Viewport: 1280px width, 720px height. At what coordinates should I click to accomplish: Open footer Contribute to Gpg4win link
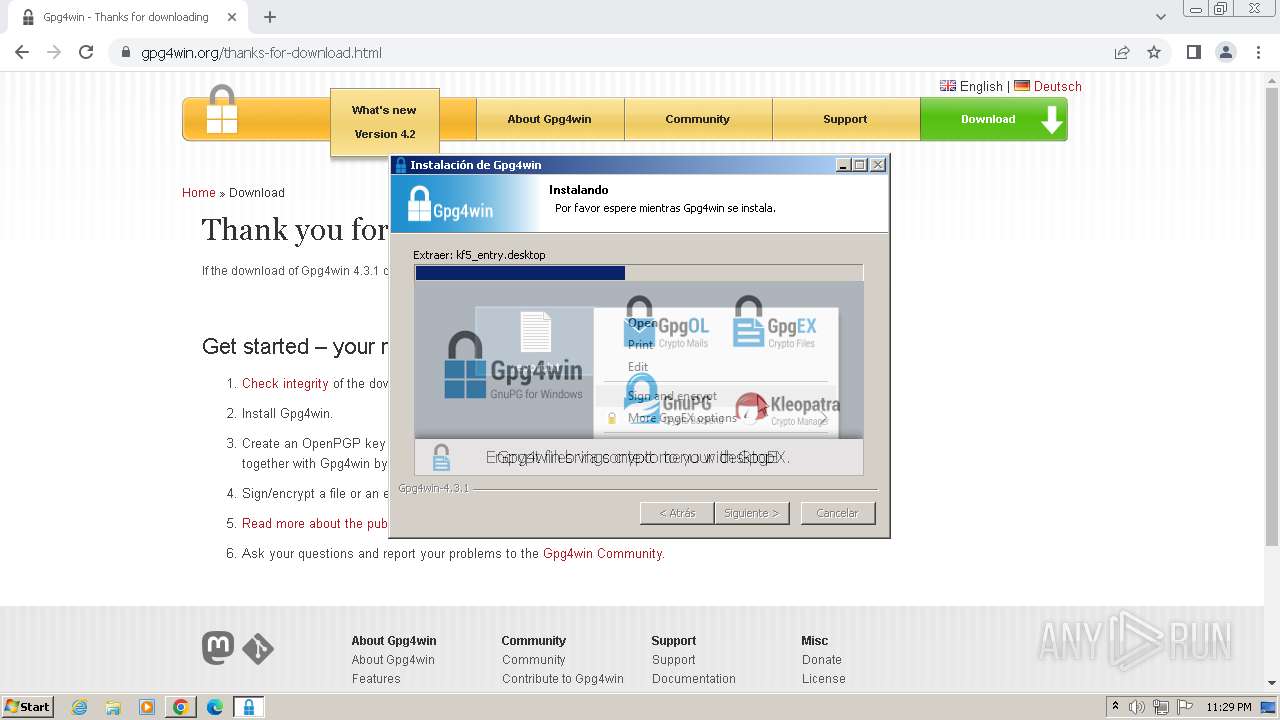[x=563, y=679]
